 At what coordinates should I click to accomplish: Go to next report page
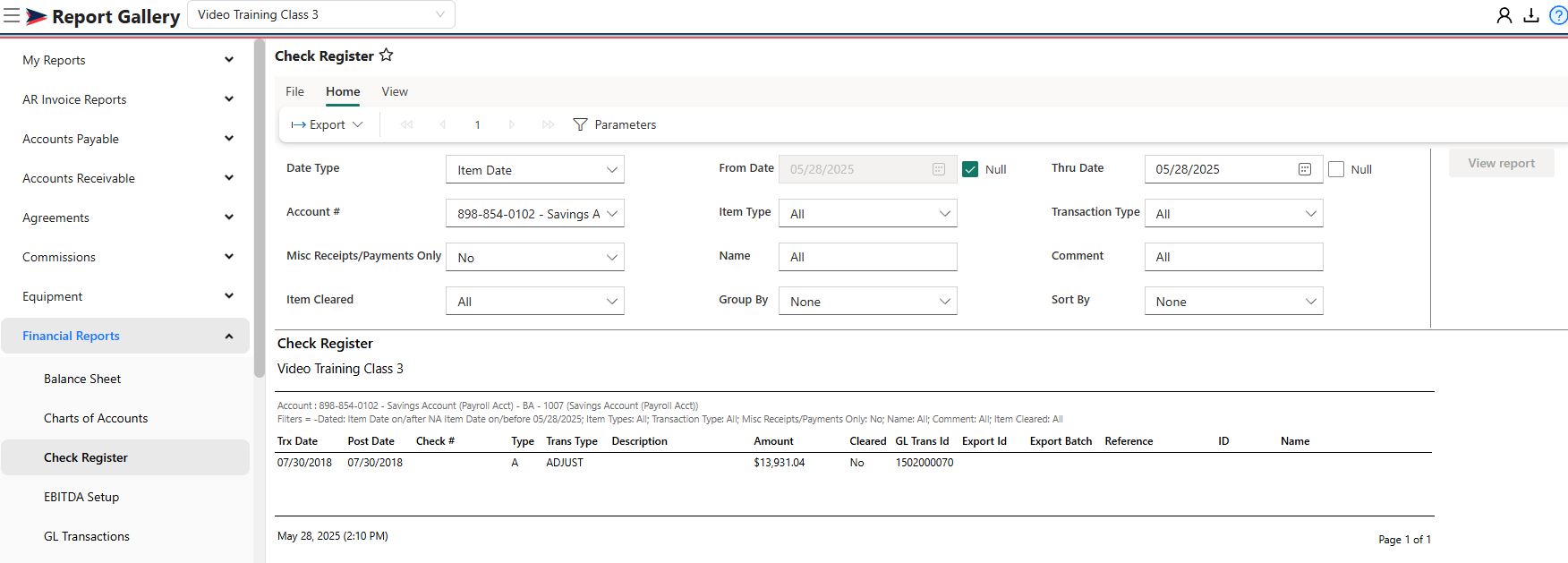[x=512, y=124]
